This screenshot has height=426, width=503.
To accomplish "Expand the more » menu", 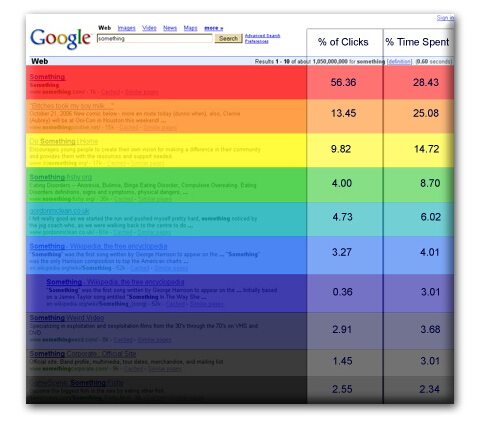I will click(x=214, y=28).
